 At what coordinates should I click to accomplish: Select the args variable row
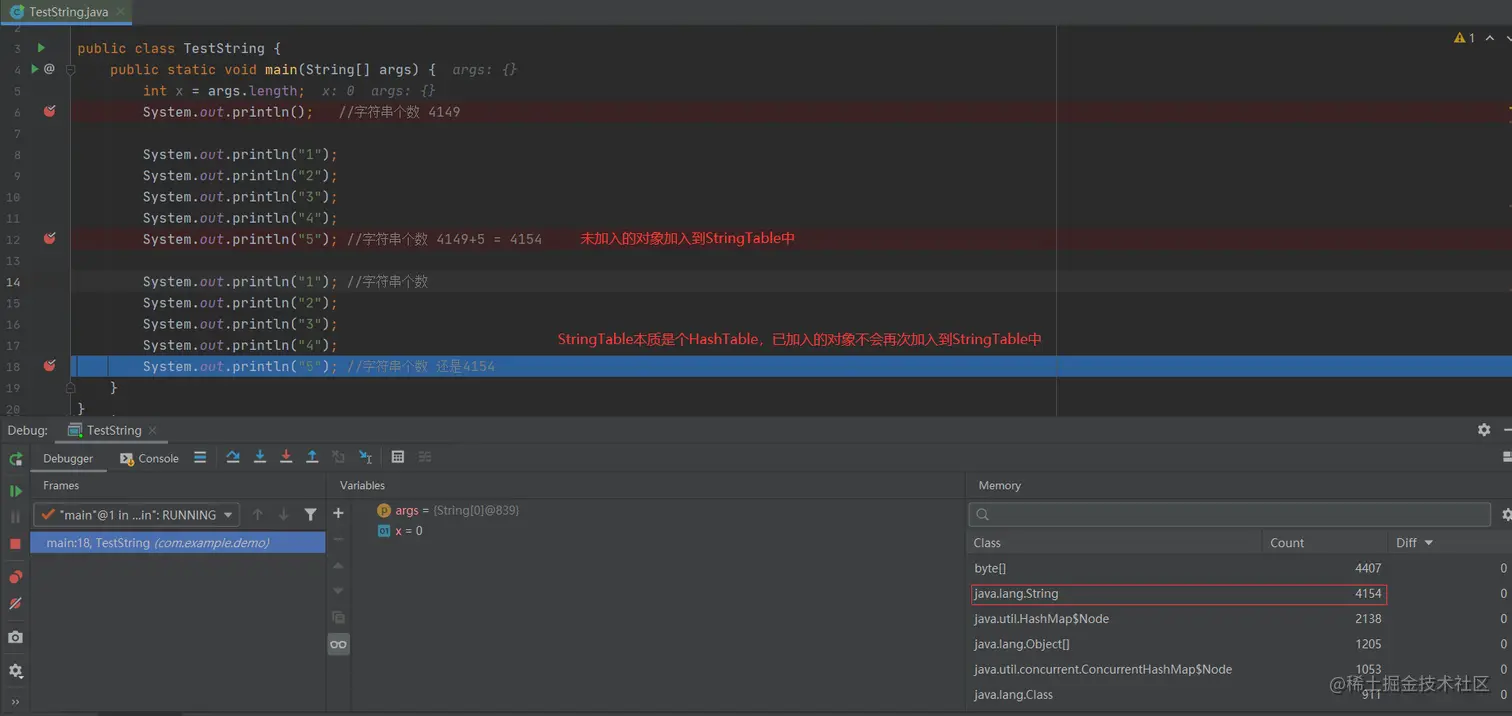(658, 510)
